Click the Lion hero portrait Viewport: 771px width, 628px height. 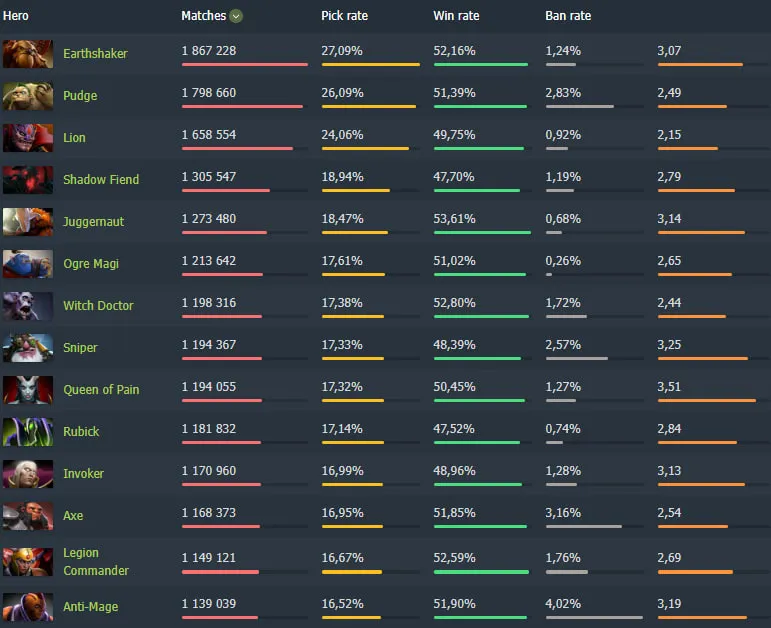[x=28, y=138]
